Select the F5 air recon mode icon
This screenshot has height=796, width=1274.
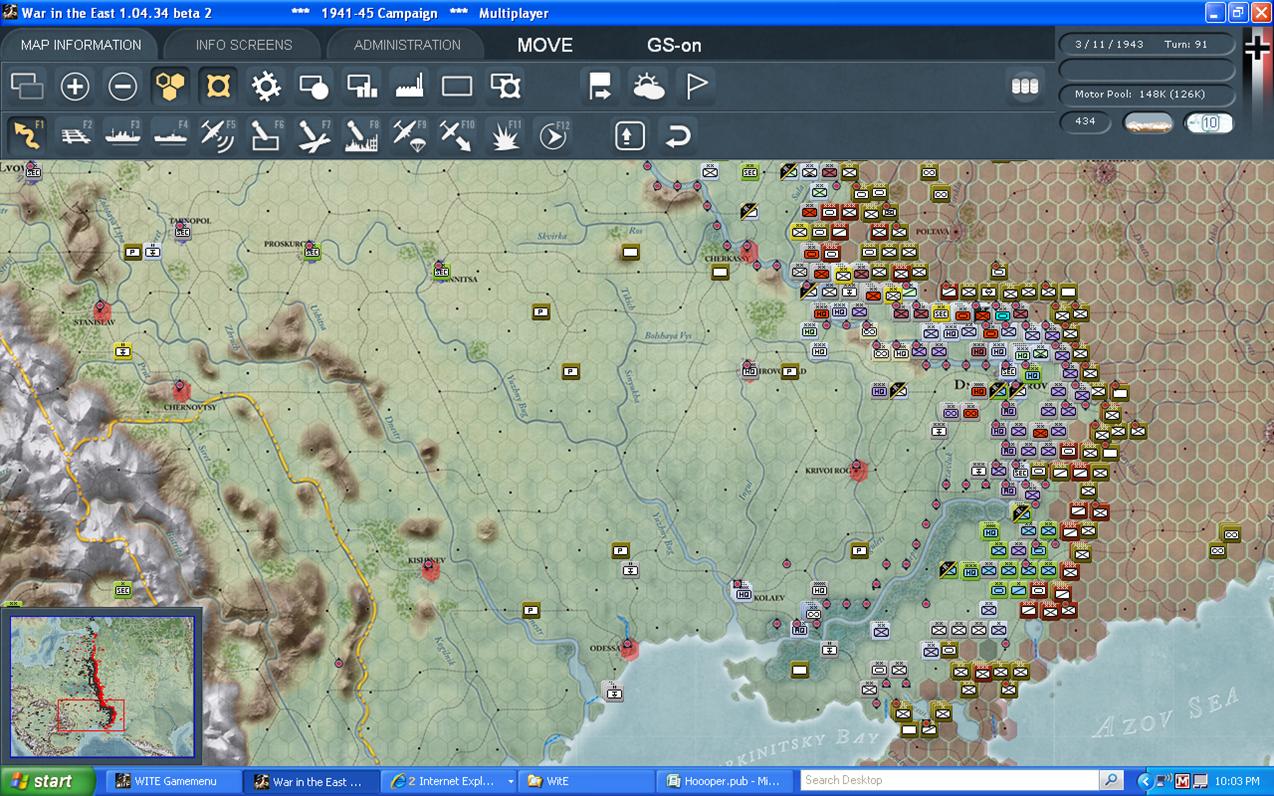click(x=218, y=135)
